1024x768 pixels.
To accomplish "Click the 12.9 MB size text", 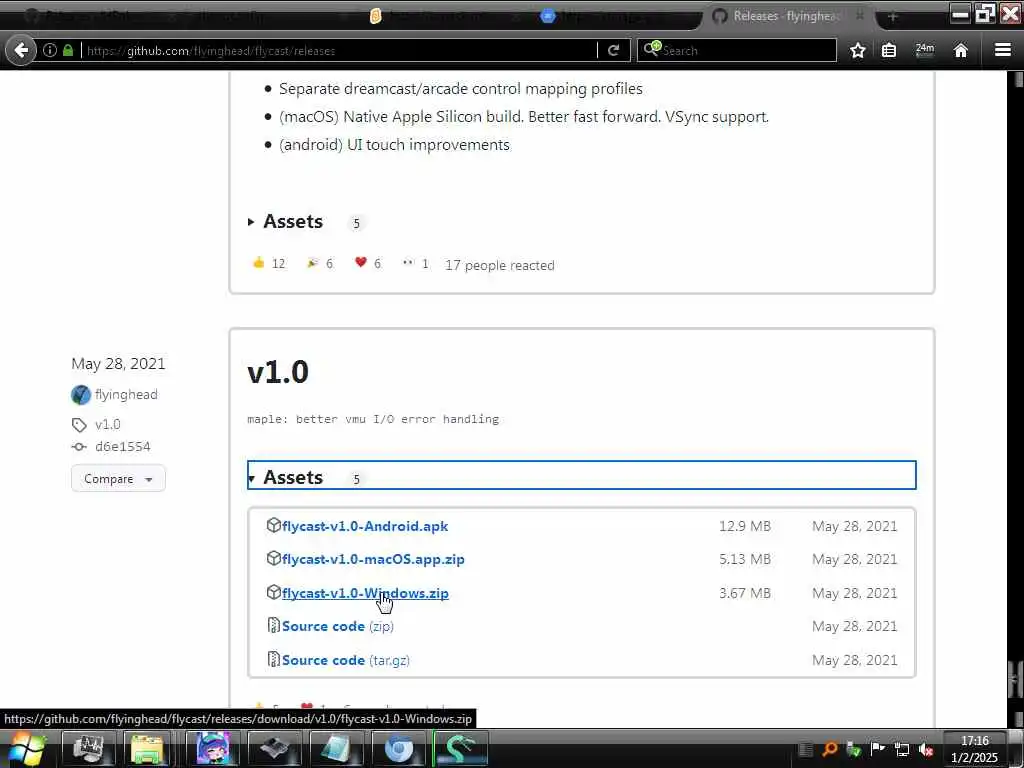I will click(x=744, y=526).
